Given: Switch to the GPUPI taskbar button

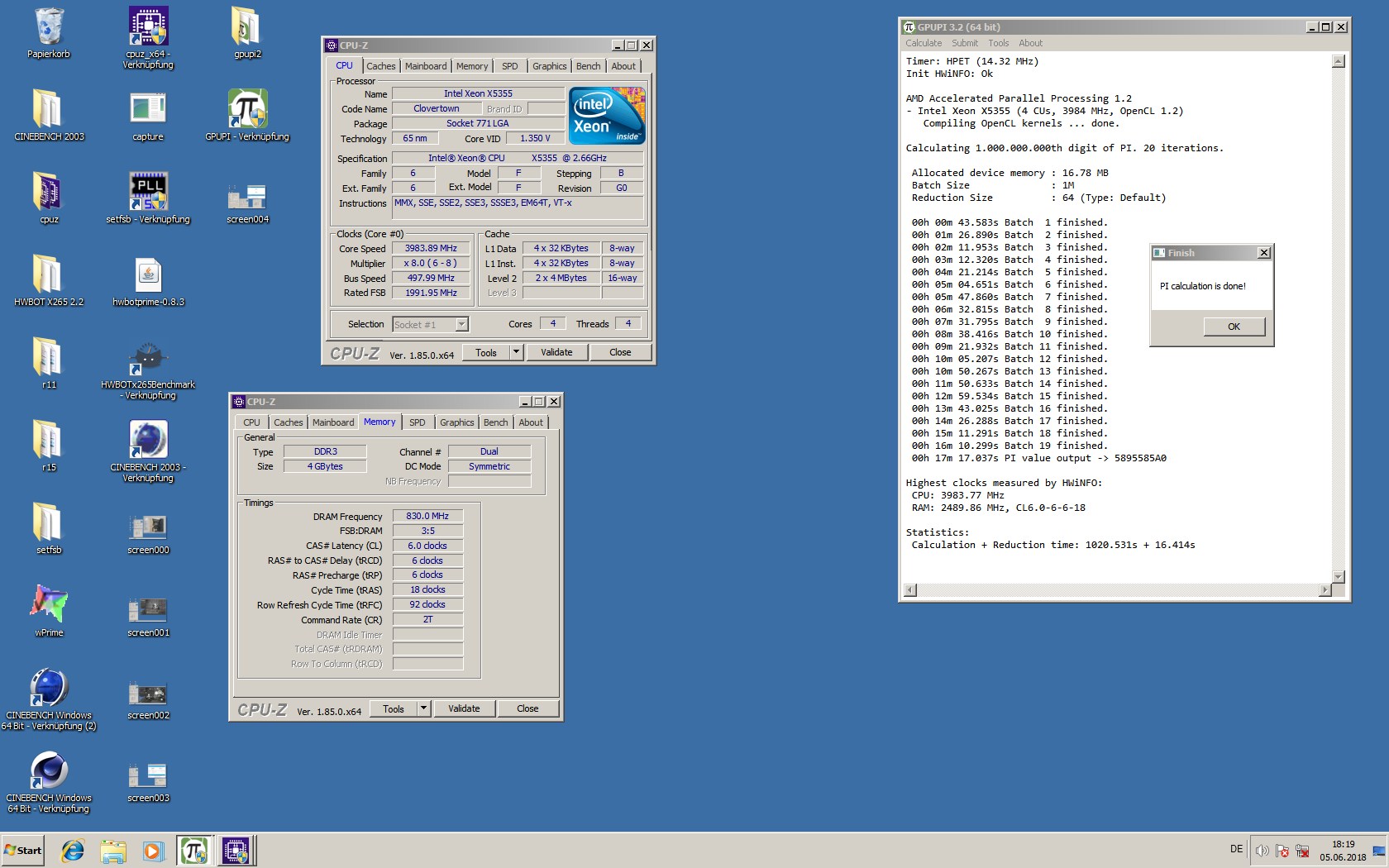Looking at the screenshot, I should (x=194, y=850).
